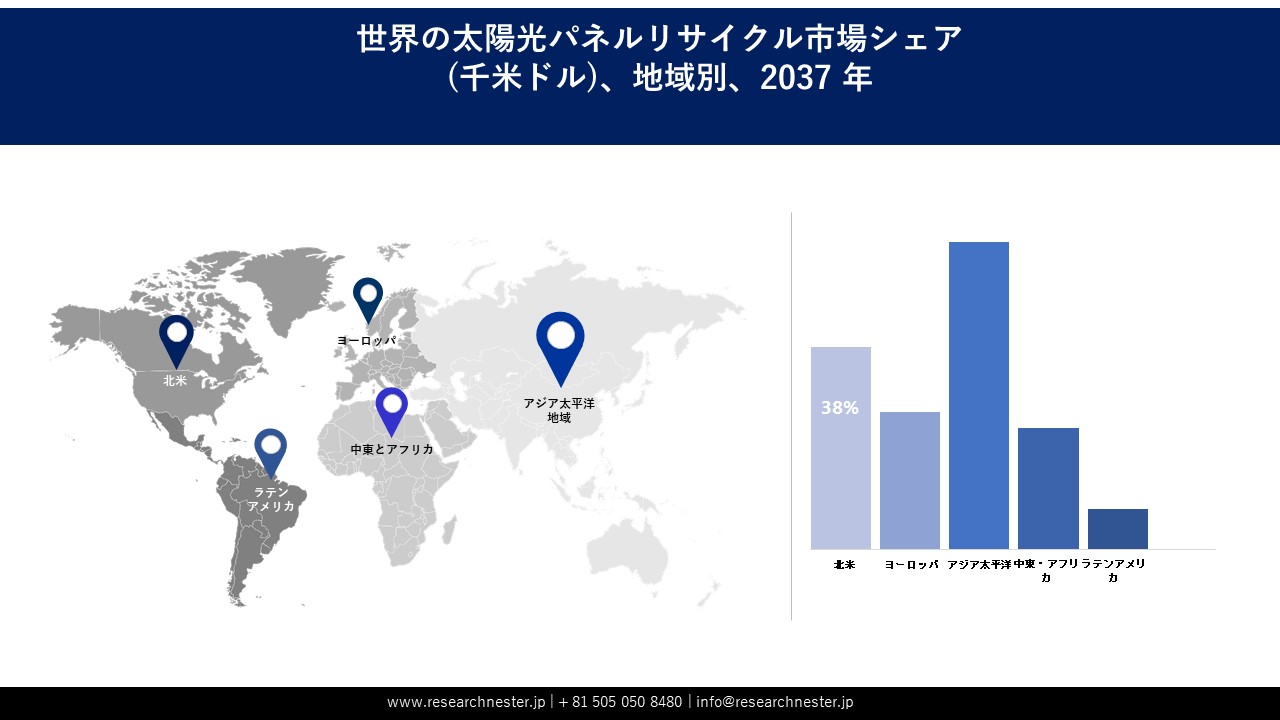The image size is (1280, 720).
Task: Select the 中東とアフリカ map label
Action: (x=392, y=450)
